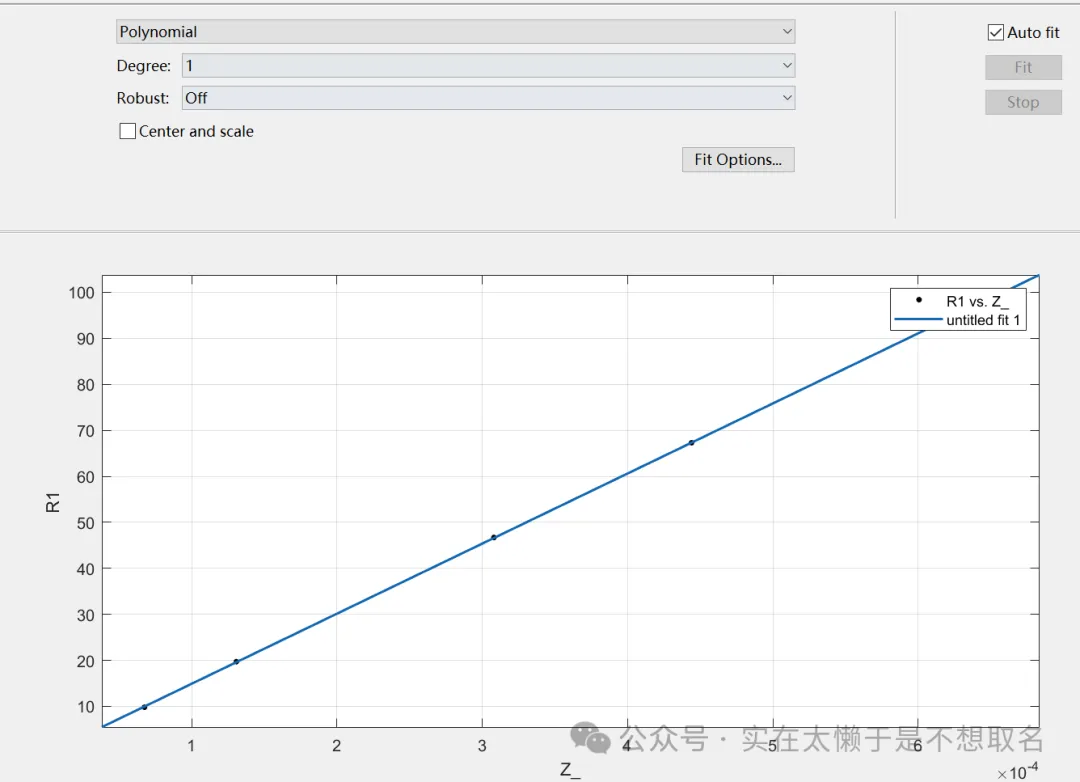1080x782 pixels.
Task: Click the ×10⁻⁴ axis exponent label
Action: 1017,771
